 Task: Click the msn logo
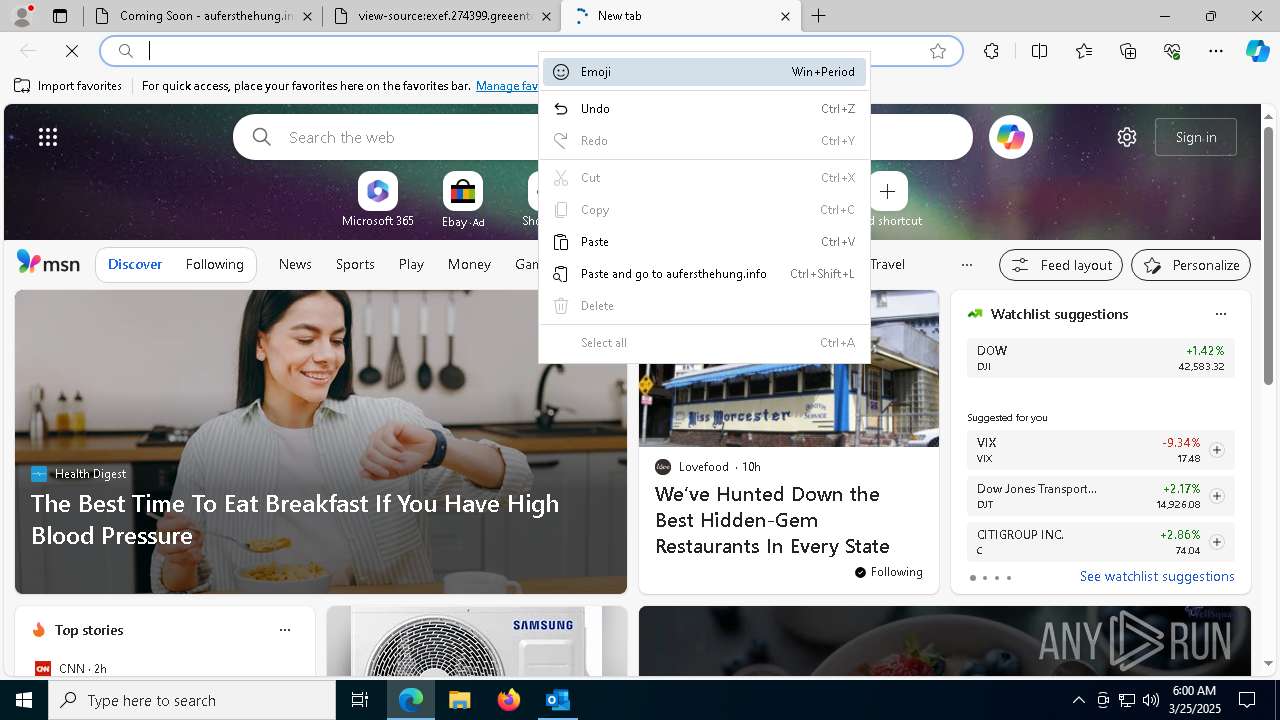(48, 263)
